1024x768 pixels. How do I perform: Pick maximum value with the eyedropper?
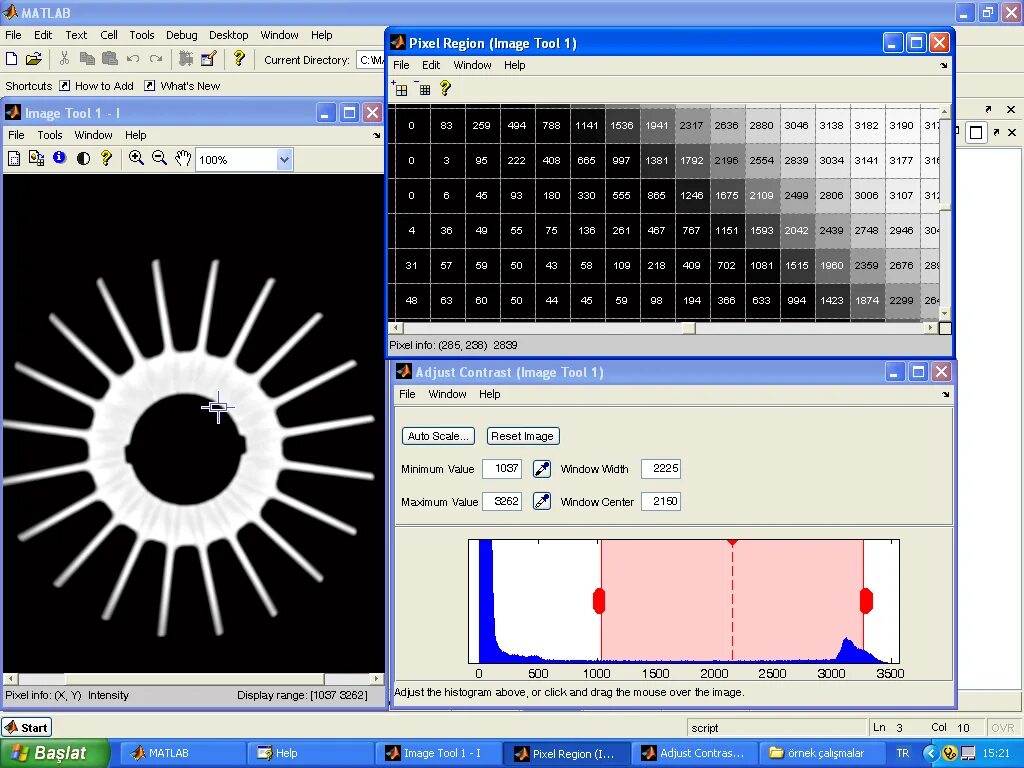(541, 501)
